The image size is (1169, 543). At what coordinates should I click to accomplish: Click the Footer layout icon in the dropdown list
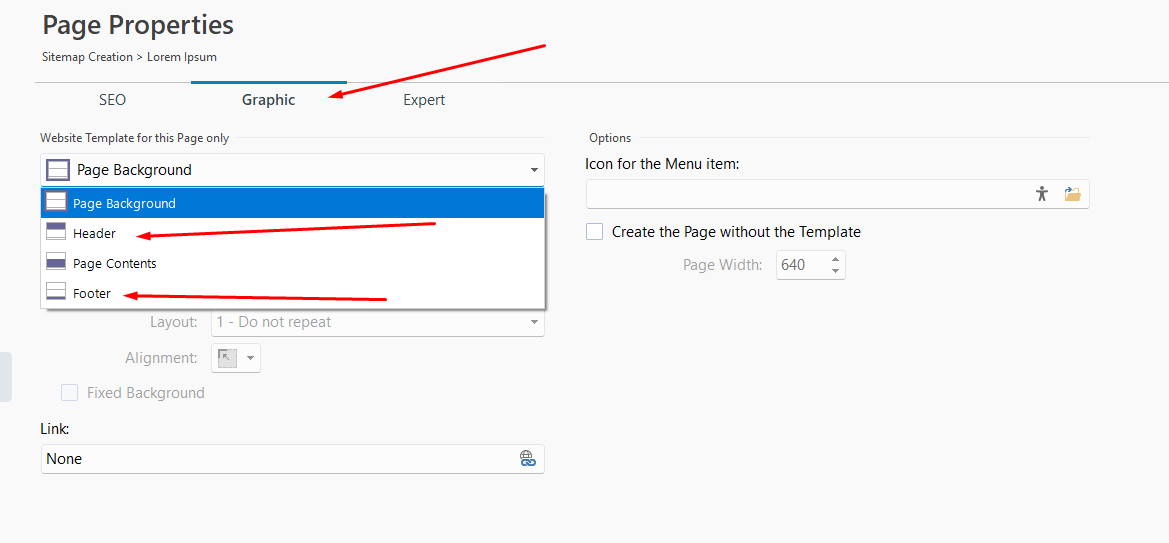pyautogui.click(x=56, y=293)
